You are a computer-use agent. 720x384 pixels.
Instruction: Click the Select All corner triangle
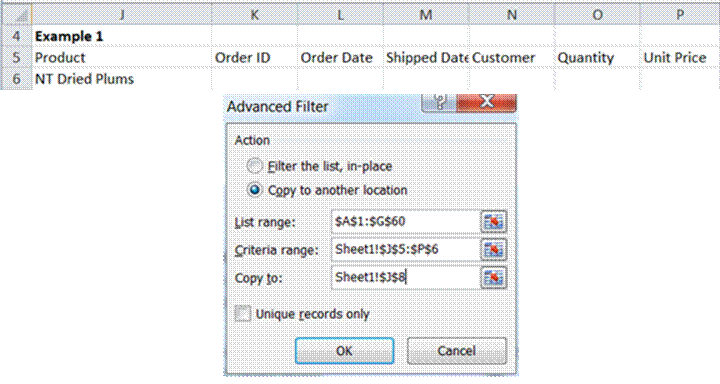[x=16, y=15]
